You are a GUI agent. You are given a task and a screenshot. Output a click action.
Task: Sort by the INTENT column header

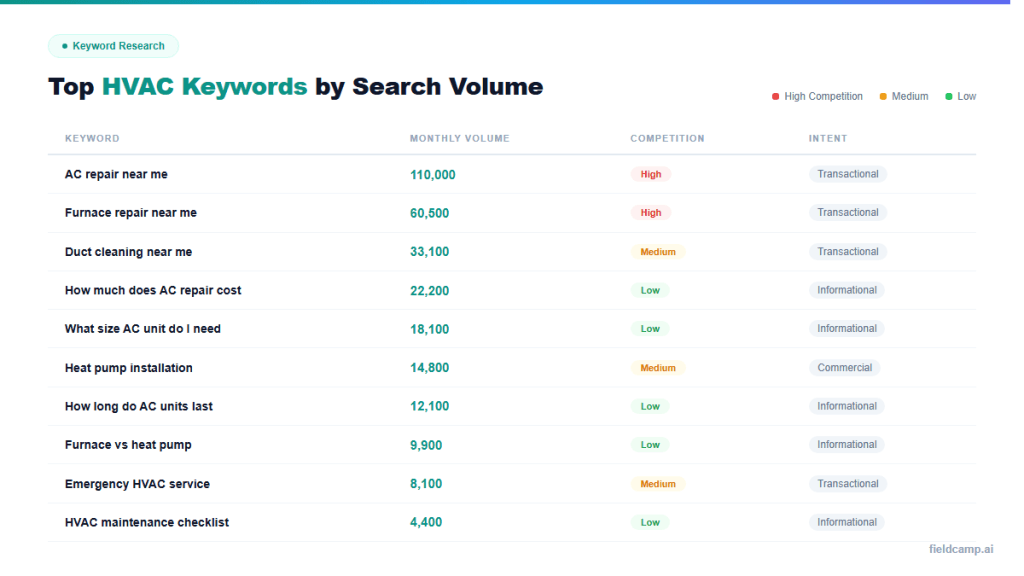tap(828, 138)
